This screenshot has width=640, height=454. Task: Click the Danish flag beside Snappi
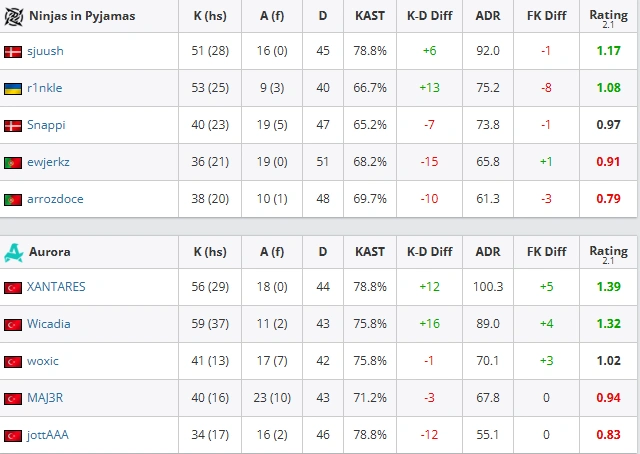pos(13,126)
